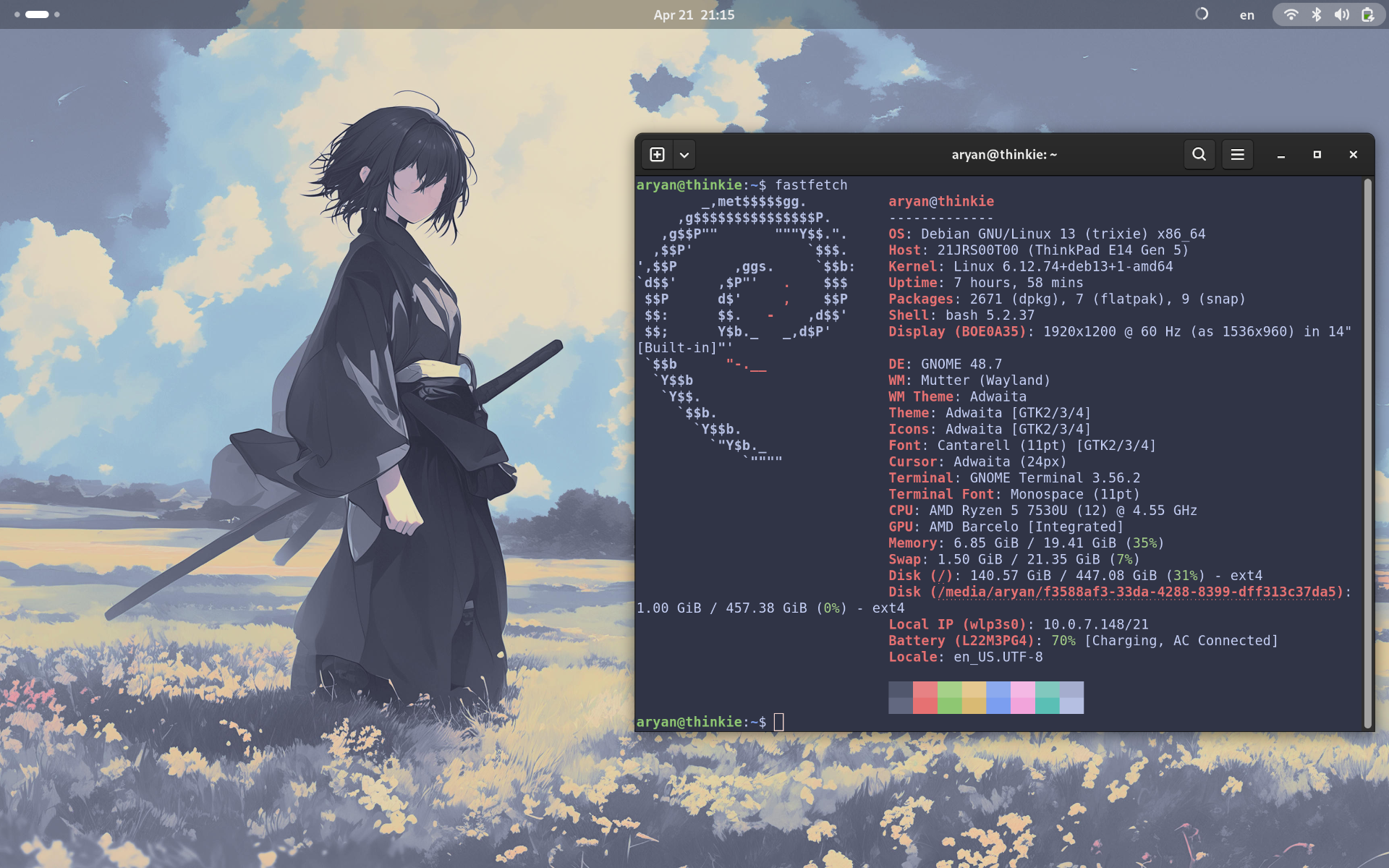Viewport: 1389px width, 868px height.
Task: Open a new terminal tab
Action: pyautogui.click(x=657, y=155)
